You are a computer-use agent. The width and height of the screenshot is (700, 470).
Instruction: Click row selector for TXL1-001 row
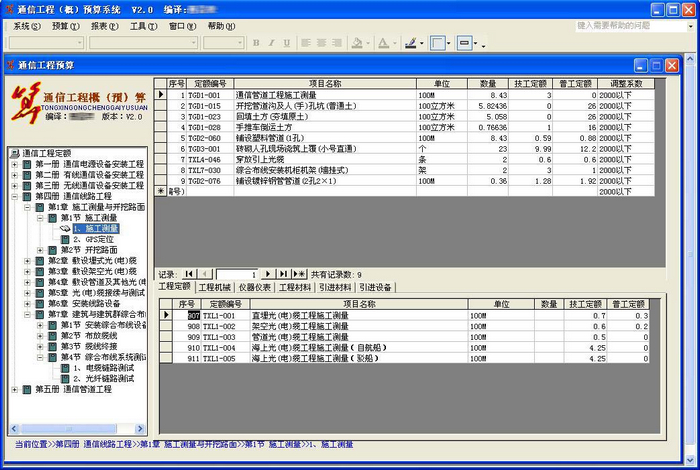click(x=166, y=315)
